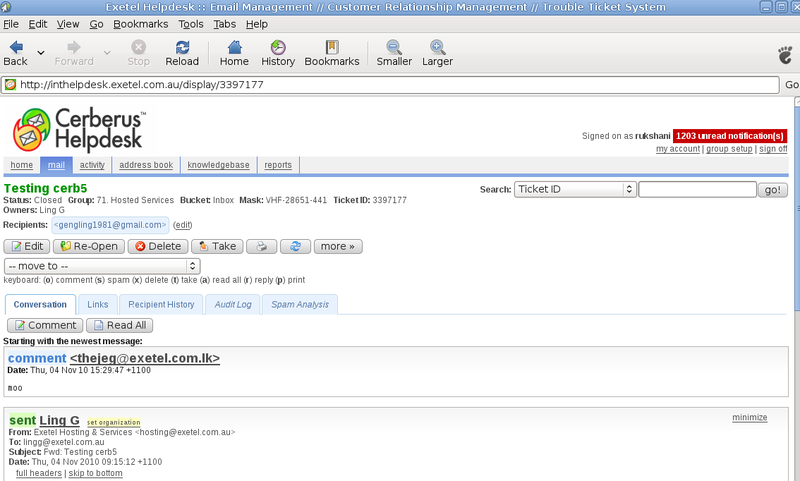This screenshot has width=800, height=481.
Task: Click the Delete ticket button
Action: coord(158,246)
